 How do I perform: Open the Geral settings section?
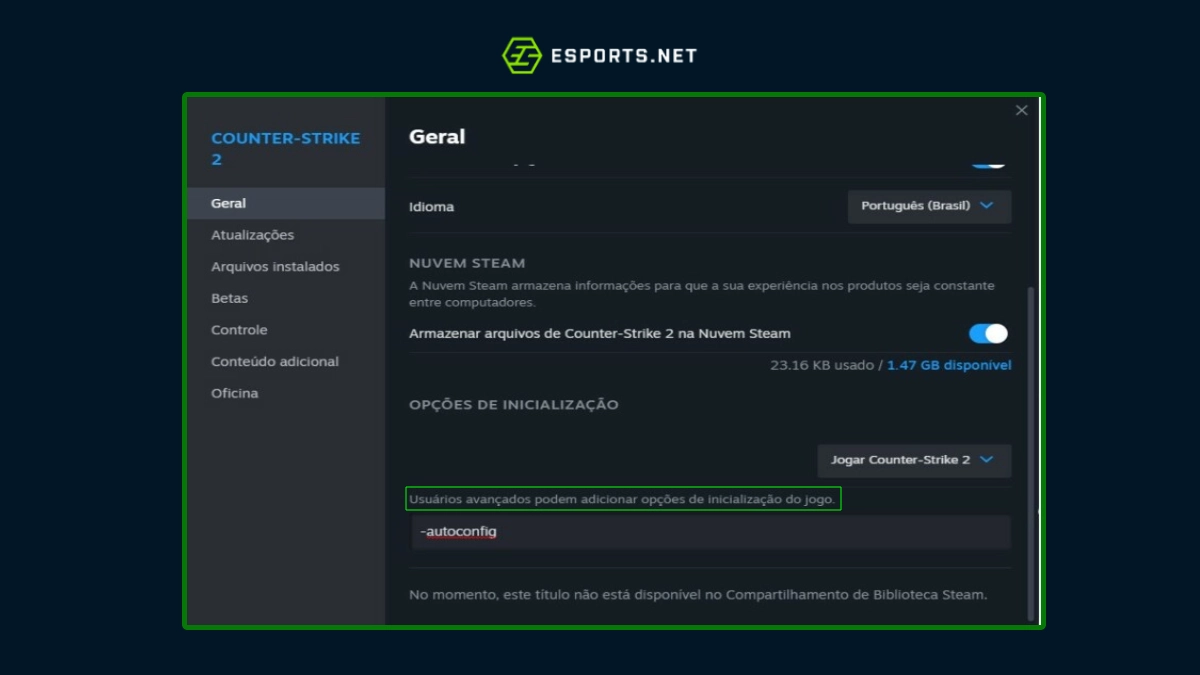coord(285,203)
